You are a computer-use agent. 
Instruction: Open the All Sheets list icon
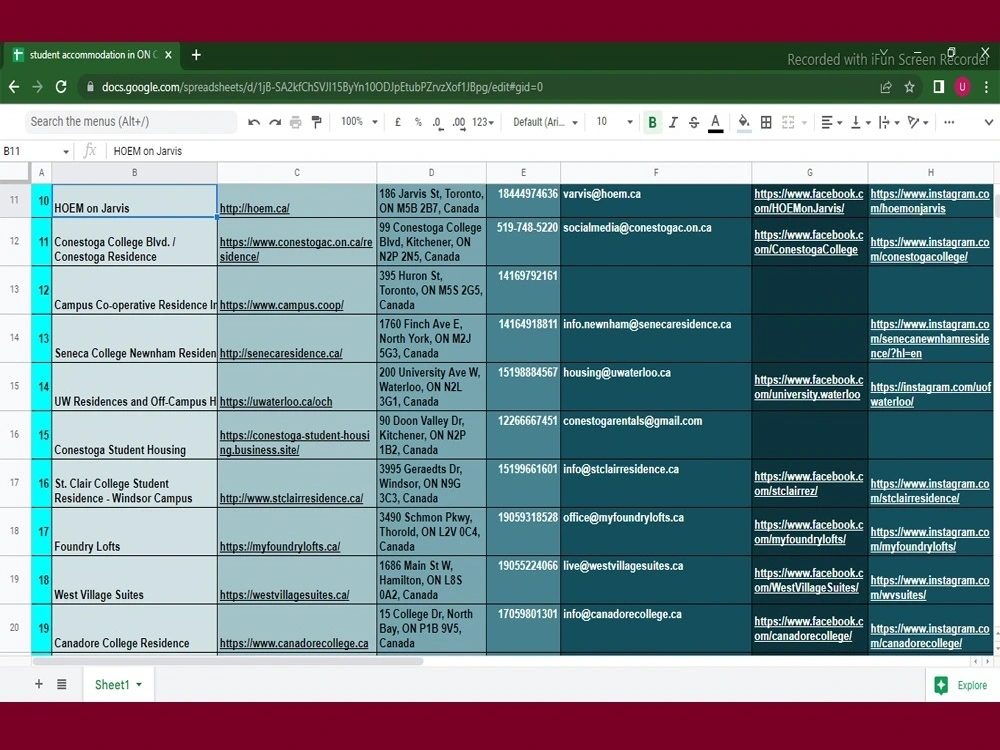pos(62,684)
